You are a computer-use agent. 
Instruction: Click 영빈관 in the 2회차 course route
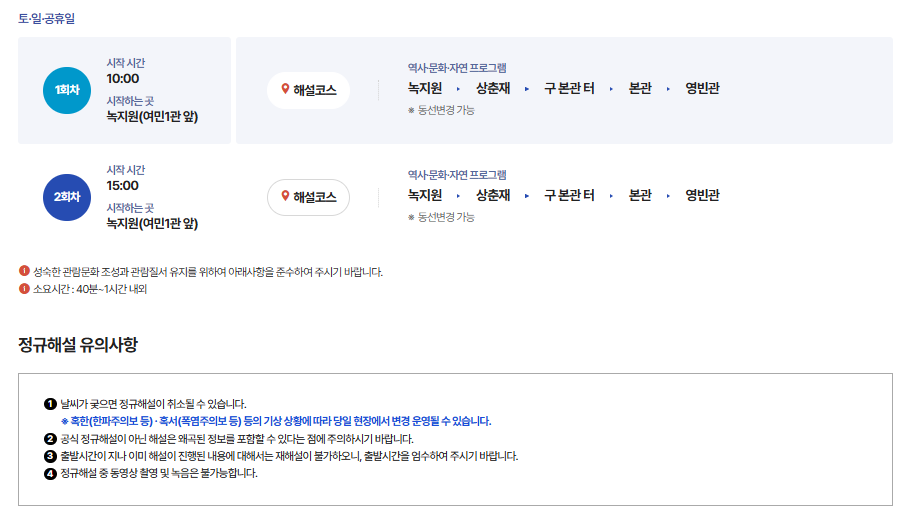click(x=702, y=195)
